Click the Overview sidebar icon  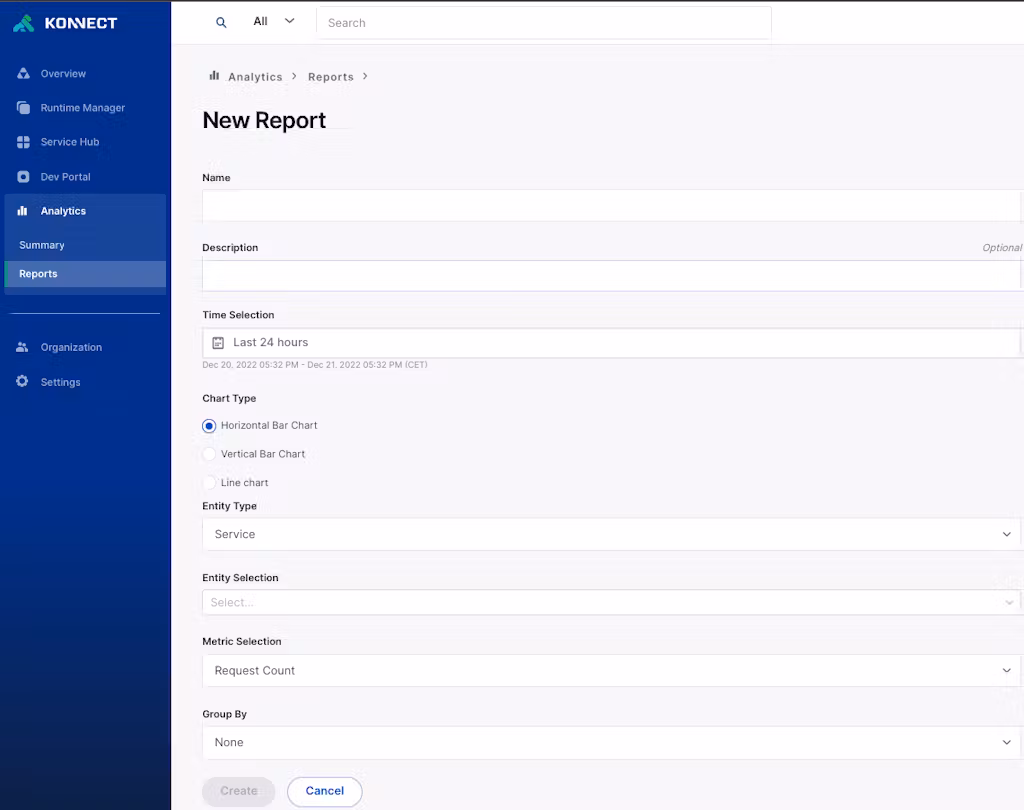coord(23,74)
